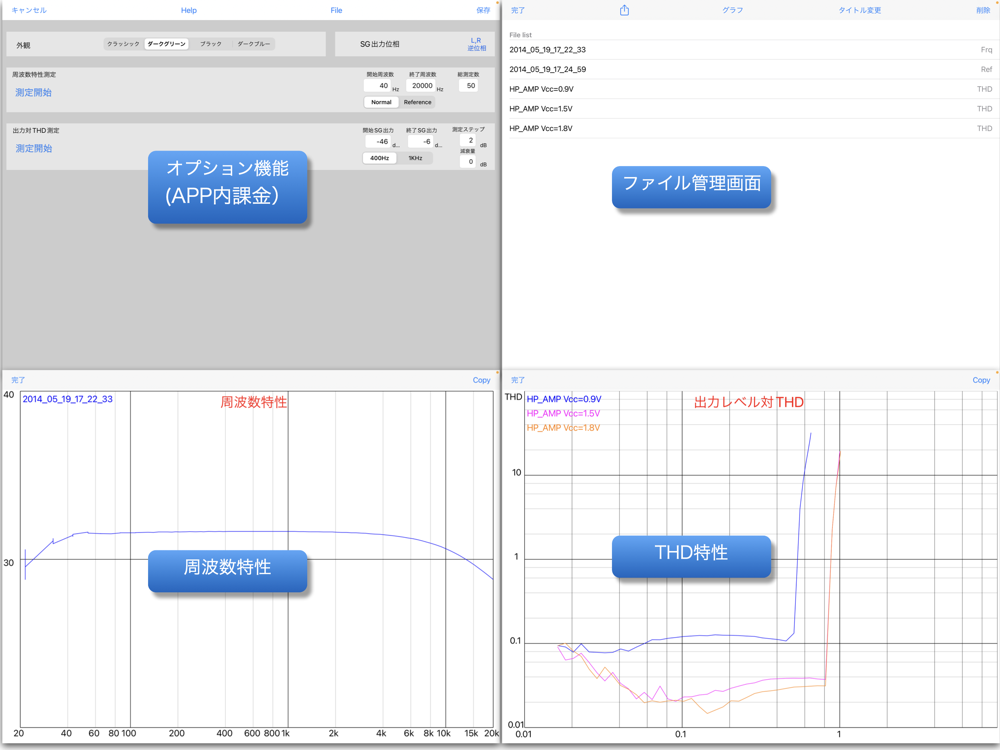
Task: Edit start frequency field showing 40
Action: pyautogui.click(x=378, y=85)
